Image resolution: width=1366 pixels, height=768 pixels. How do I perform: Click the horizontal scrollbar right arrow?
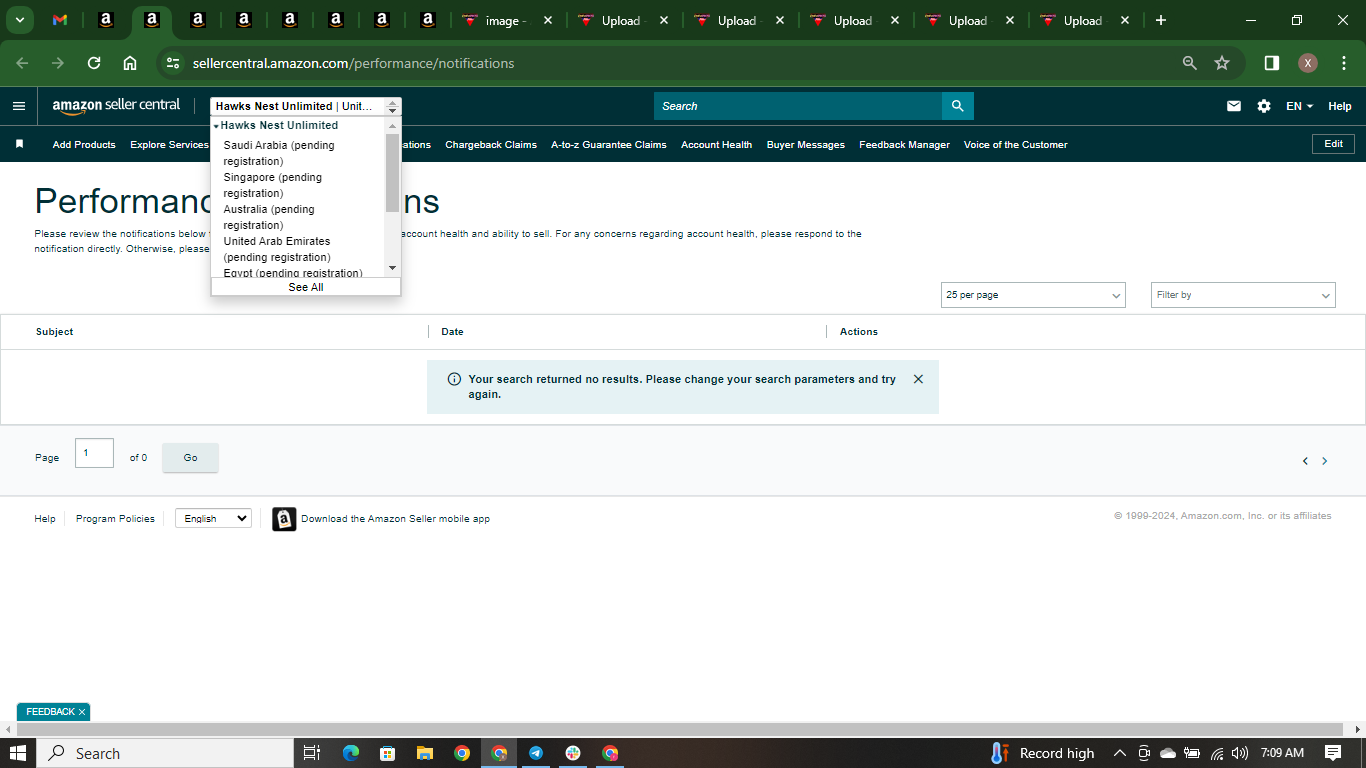click(1359, 729)
